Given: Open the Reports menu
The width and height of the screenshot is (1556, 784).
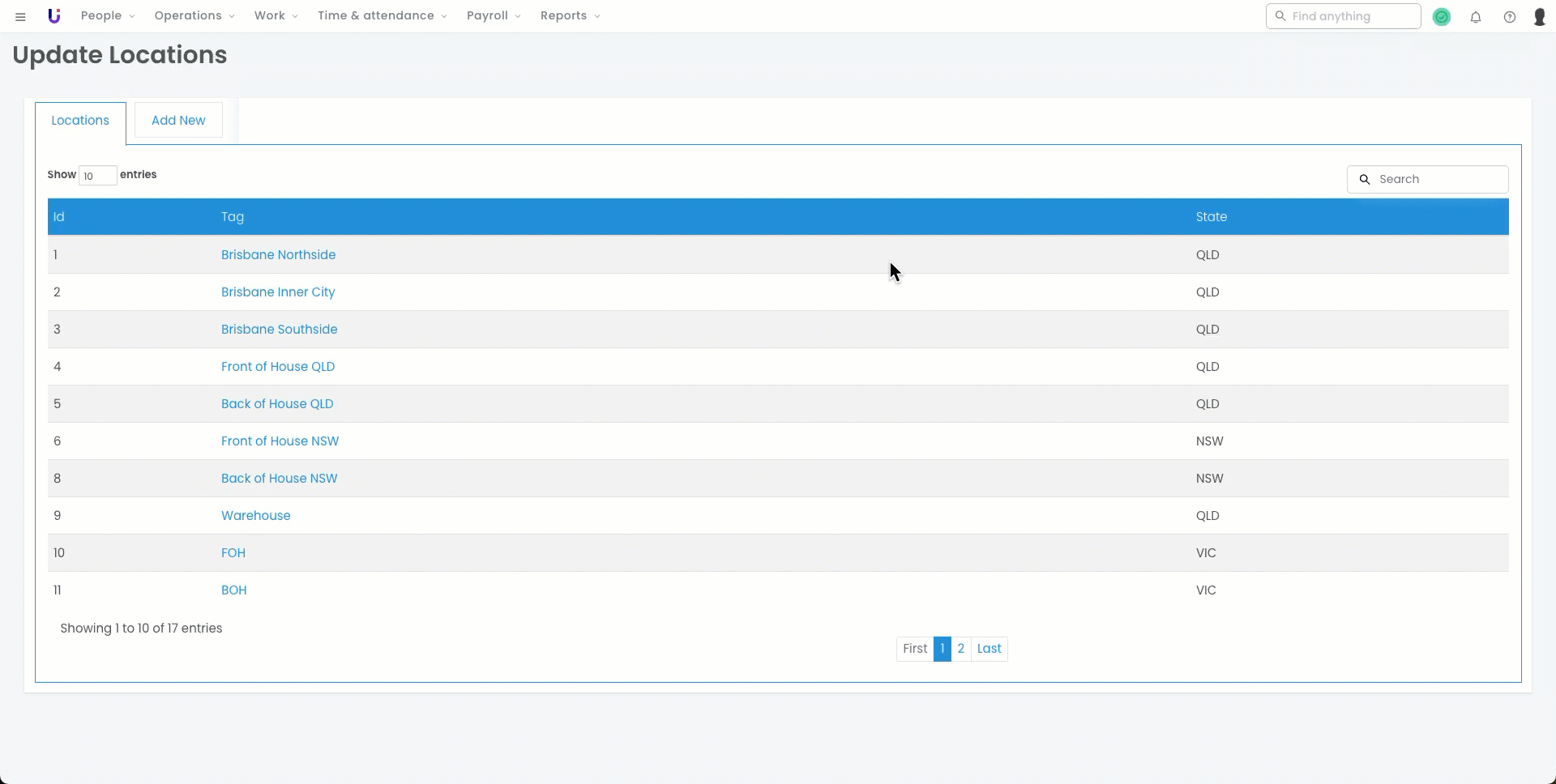Looking at the screenshot, I should coord(570,16).
